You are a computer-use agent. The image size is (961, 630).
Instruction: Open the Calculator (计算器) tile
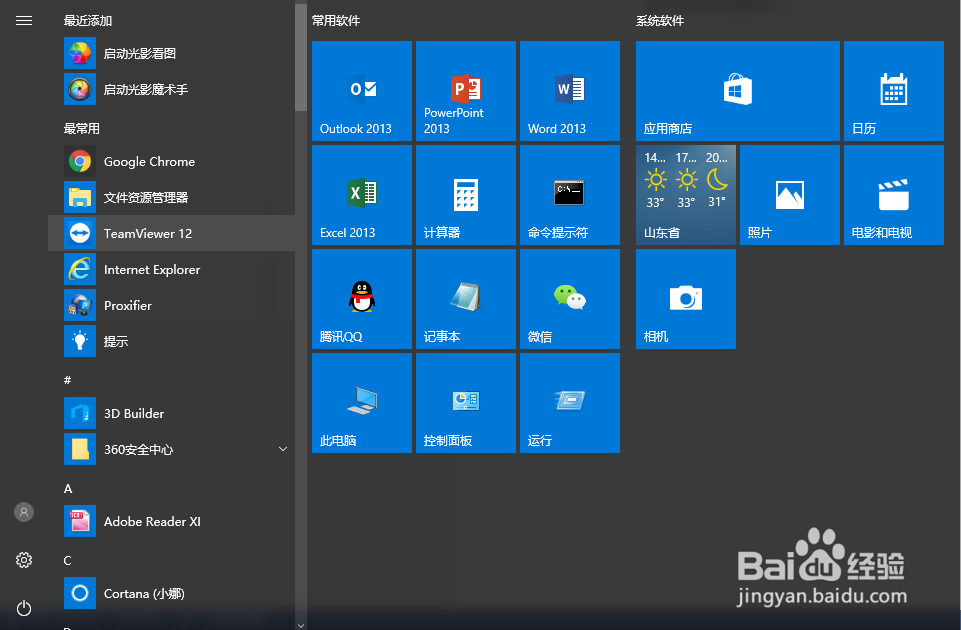pyautogui.click(x=465, y=195)
